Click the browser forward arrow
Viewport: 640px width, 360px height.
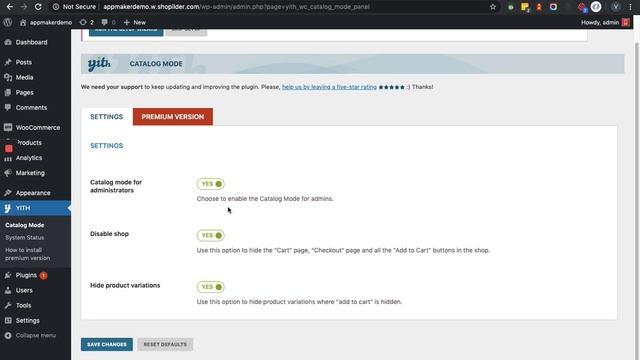24,7
